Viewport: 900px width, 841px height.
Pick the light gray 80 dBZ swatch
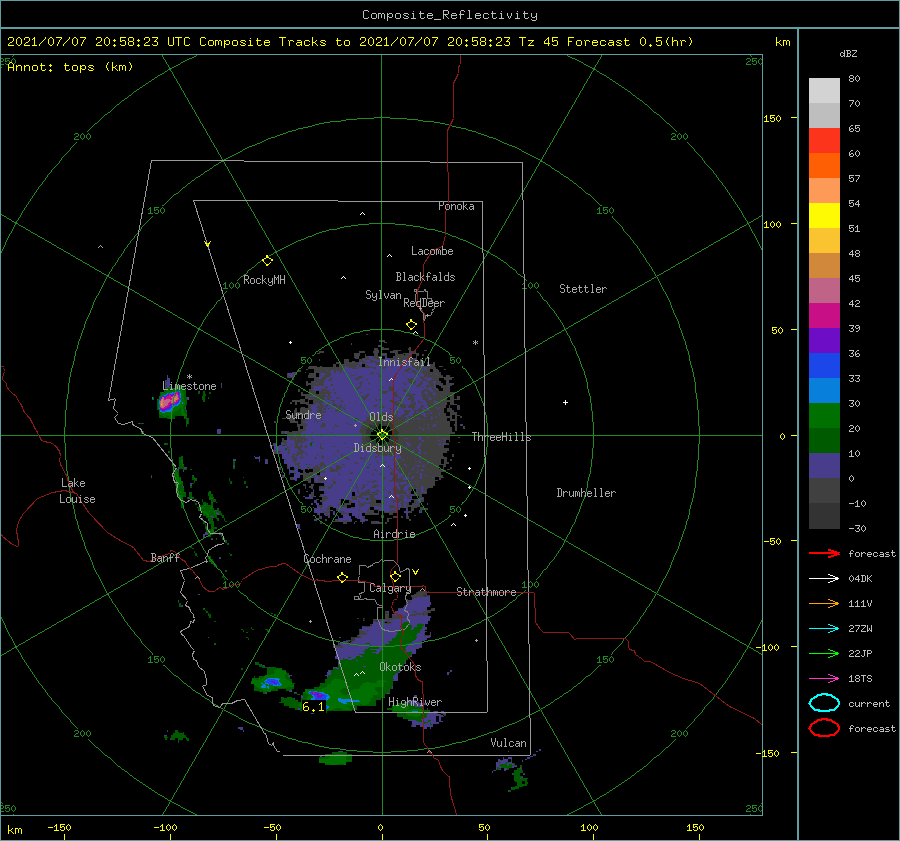click(x=824, y=90)
